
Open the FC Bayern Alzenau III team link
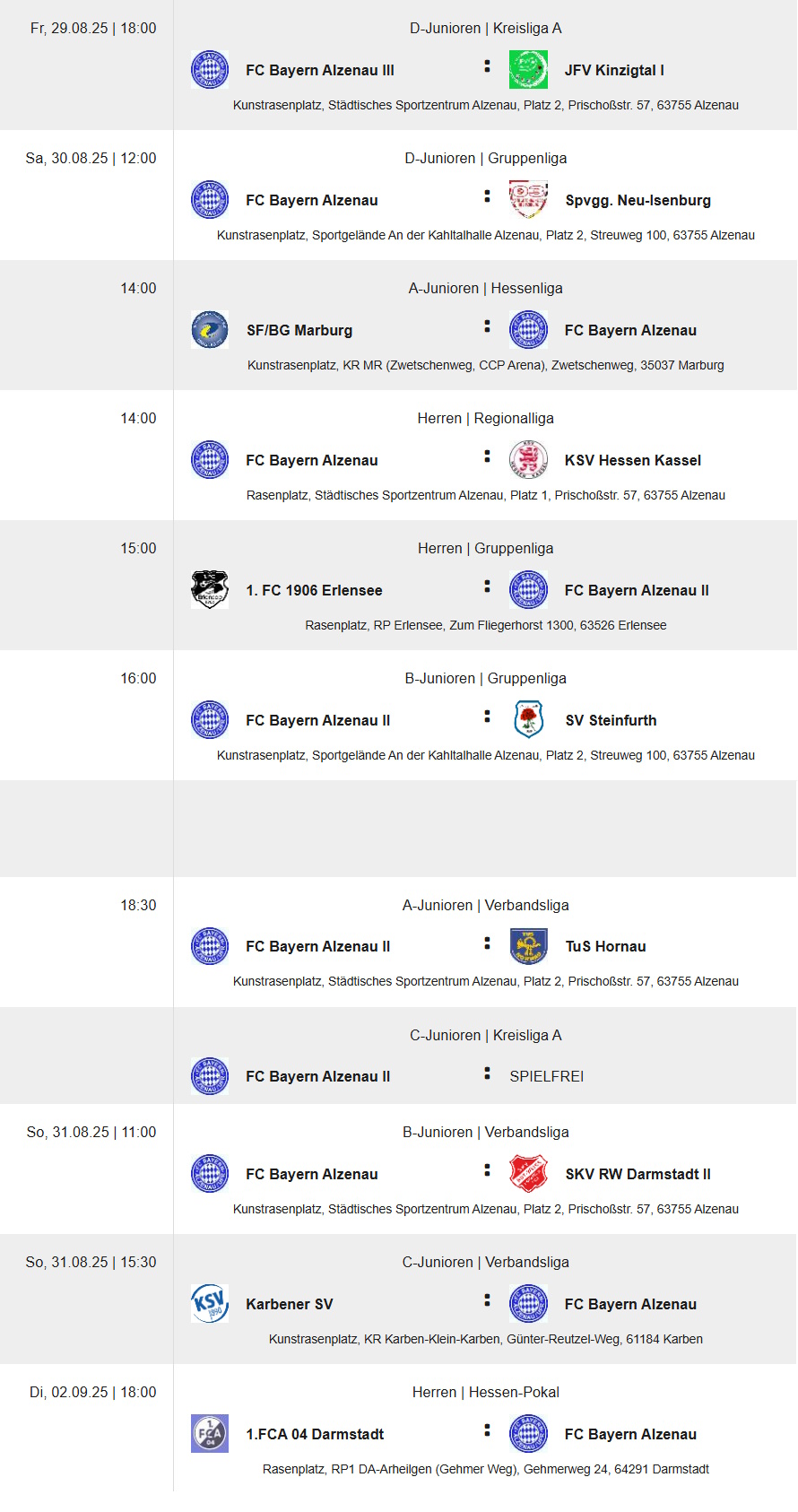(320, 71)
